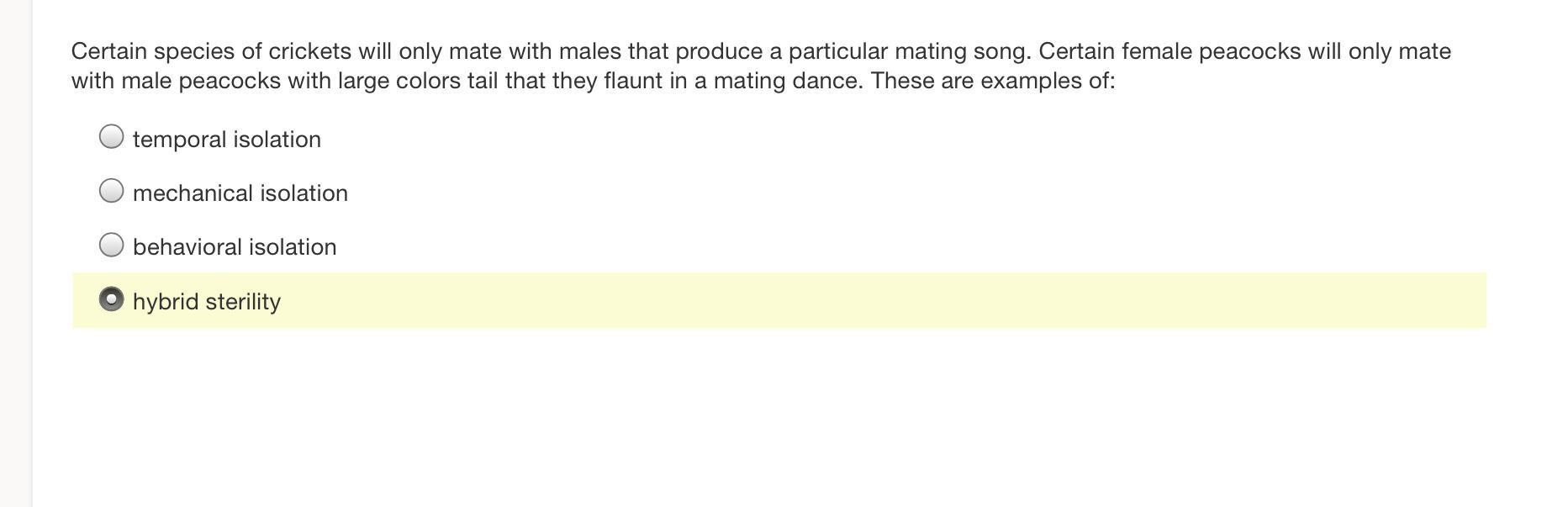Click the 'hybrid sterility' answer label

(x=207, y=301)
